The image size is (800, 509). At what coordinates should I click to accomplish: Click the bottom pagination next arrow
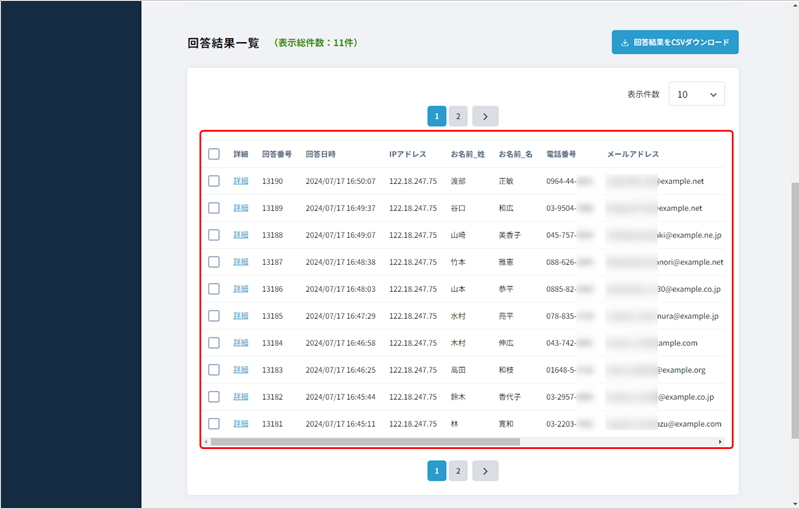pyautogui.click(x=485, y=470)
